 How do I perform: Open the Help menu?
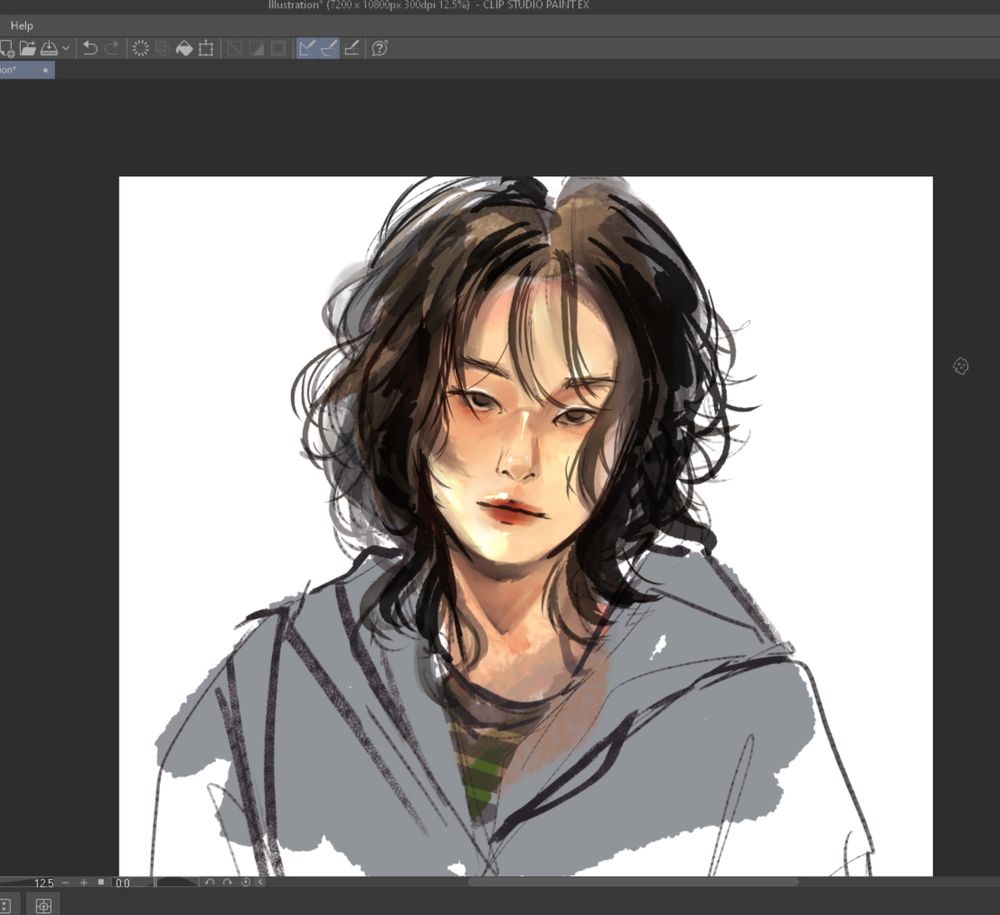click(22, 26)
